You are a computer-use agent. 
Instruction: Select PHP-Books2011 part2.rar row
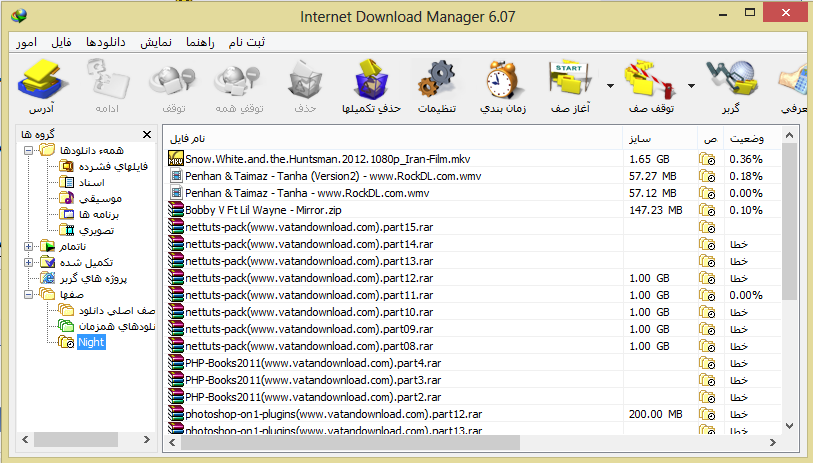pyautogui.click(x=473, y=397)
